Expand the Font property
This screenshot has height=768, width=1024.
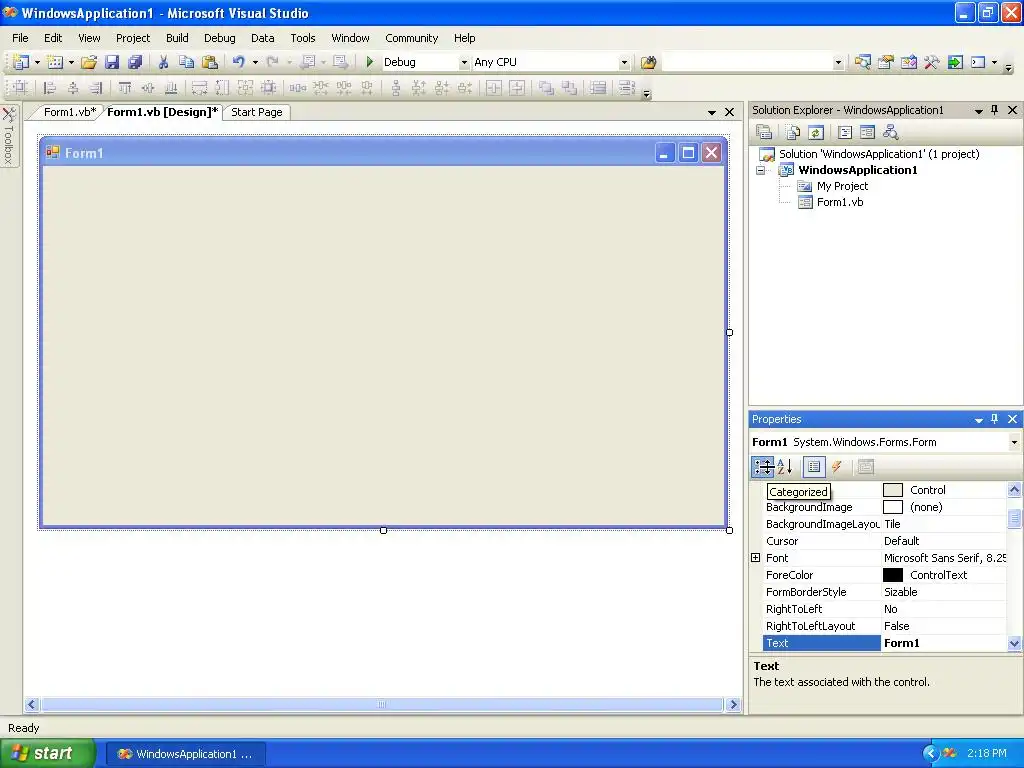pos(756,558)
